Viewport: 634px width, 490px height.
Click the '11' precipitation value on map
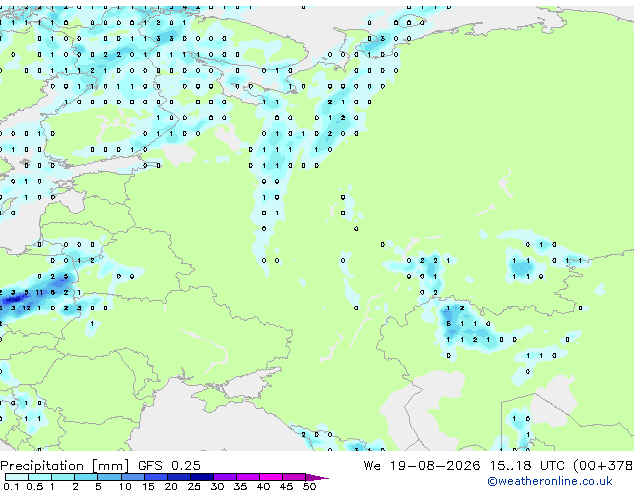tap(39, 292)
